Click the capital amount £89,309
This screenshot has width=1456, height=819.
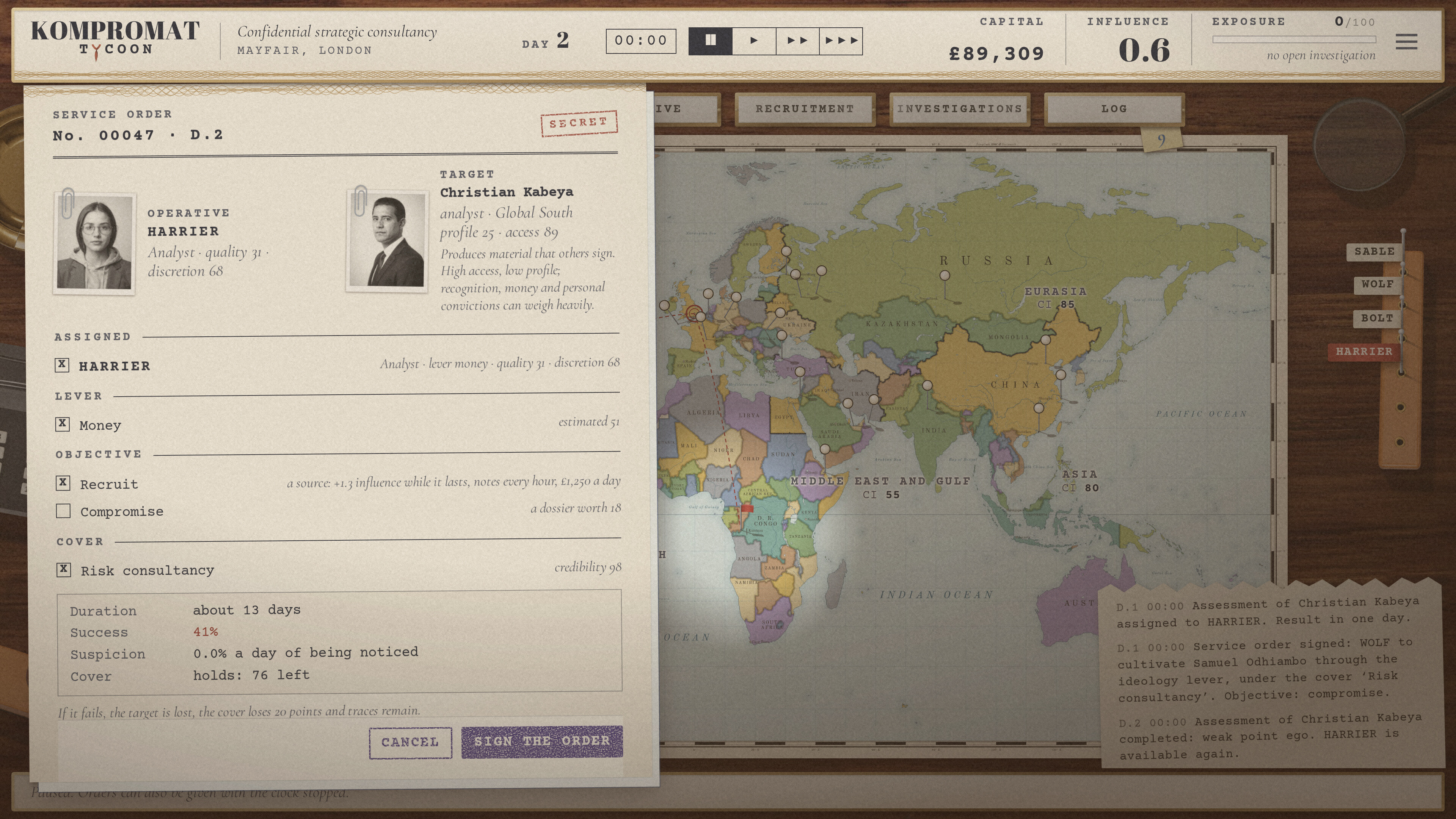(996, 54)
